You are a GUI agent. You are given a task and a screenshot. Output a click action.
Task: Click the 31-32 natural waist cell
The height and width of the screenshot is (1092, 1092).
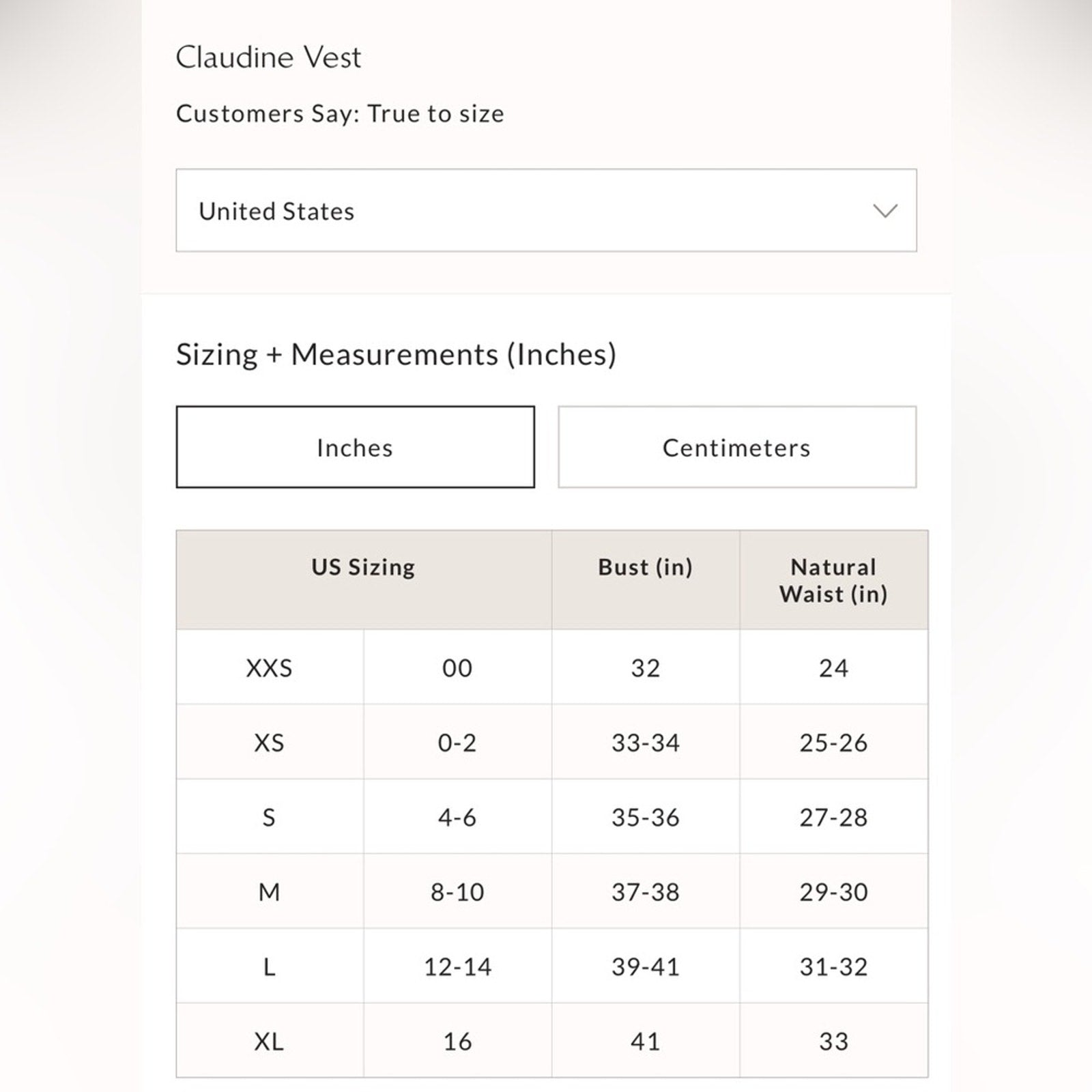pyautogui.click(x=833, y=967)
